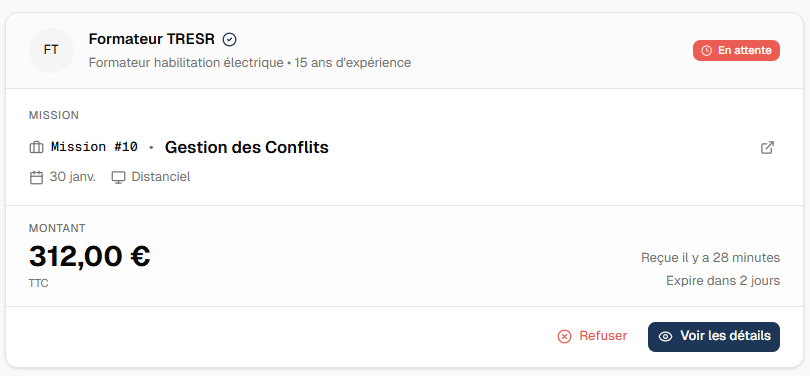The width and height of the screenshot is (810, 376).
Task: Click the En attente status badge
Action: pyautogui.click(x=736, y=51)
